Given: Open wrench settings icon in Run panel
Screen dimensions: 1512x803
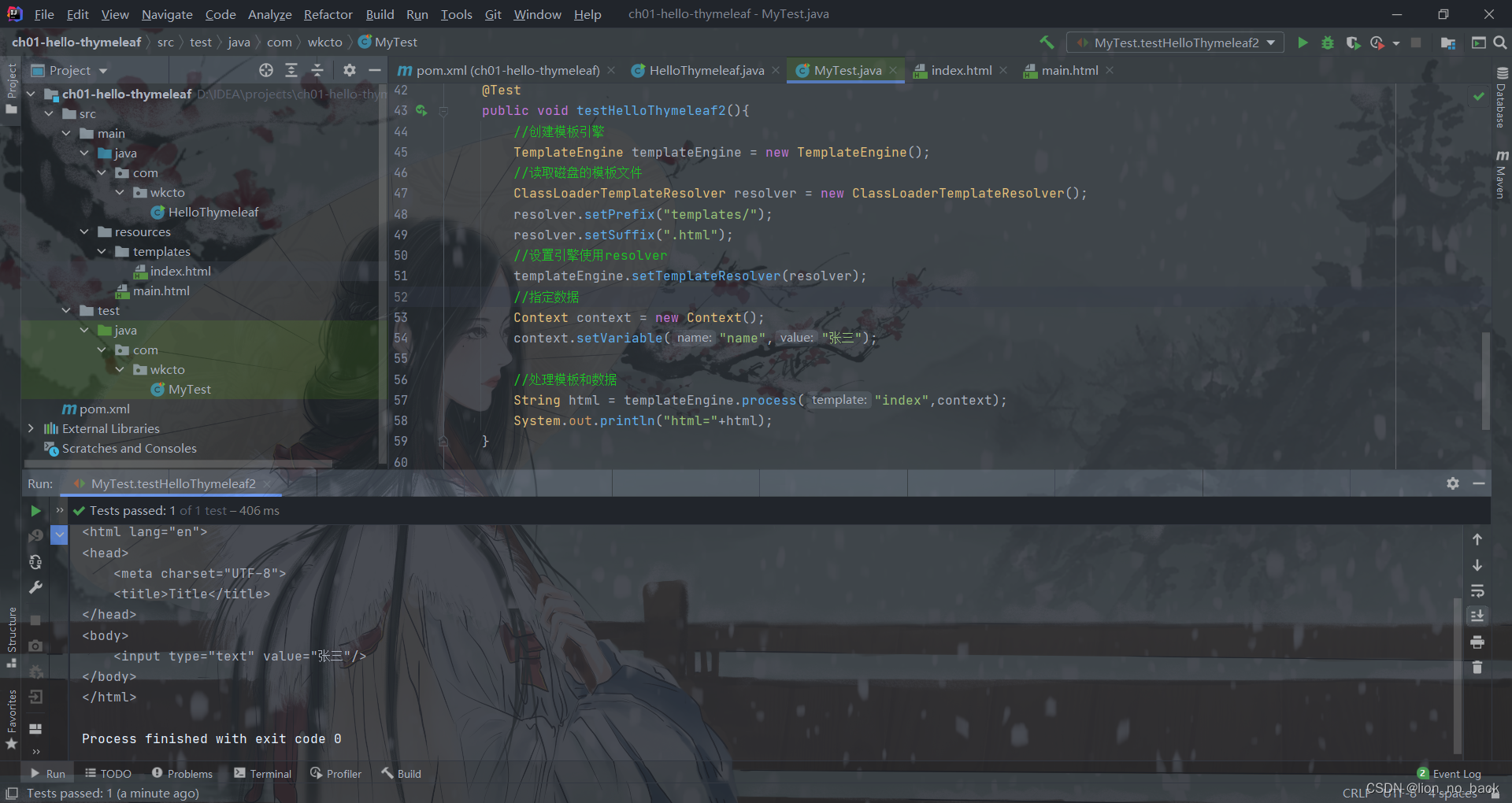Looking at the screenshot, I should coord(35,587).
